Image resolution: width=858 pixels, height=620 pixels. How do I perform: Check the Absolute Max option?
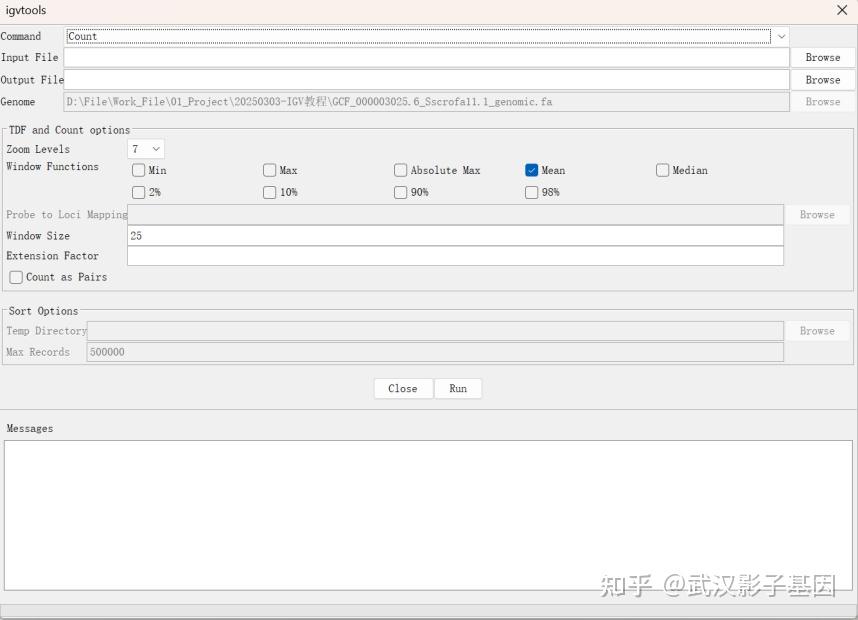tap(400, 170)
